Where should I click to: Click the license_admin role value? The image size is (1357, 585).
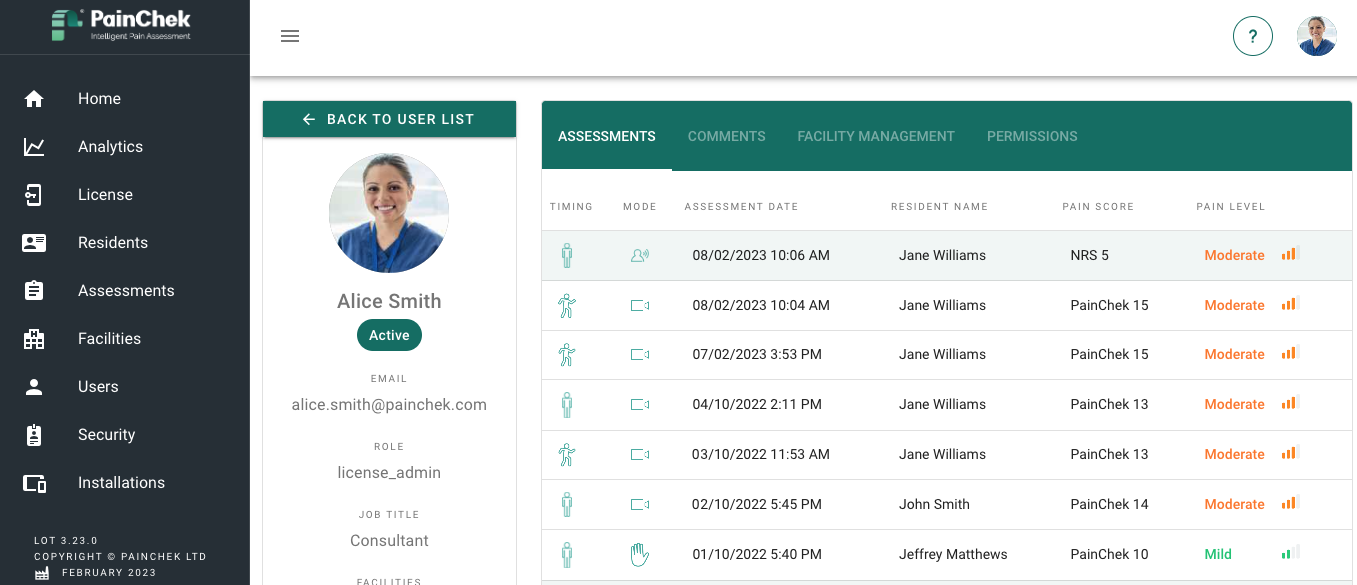389,473
